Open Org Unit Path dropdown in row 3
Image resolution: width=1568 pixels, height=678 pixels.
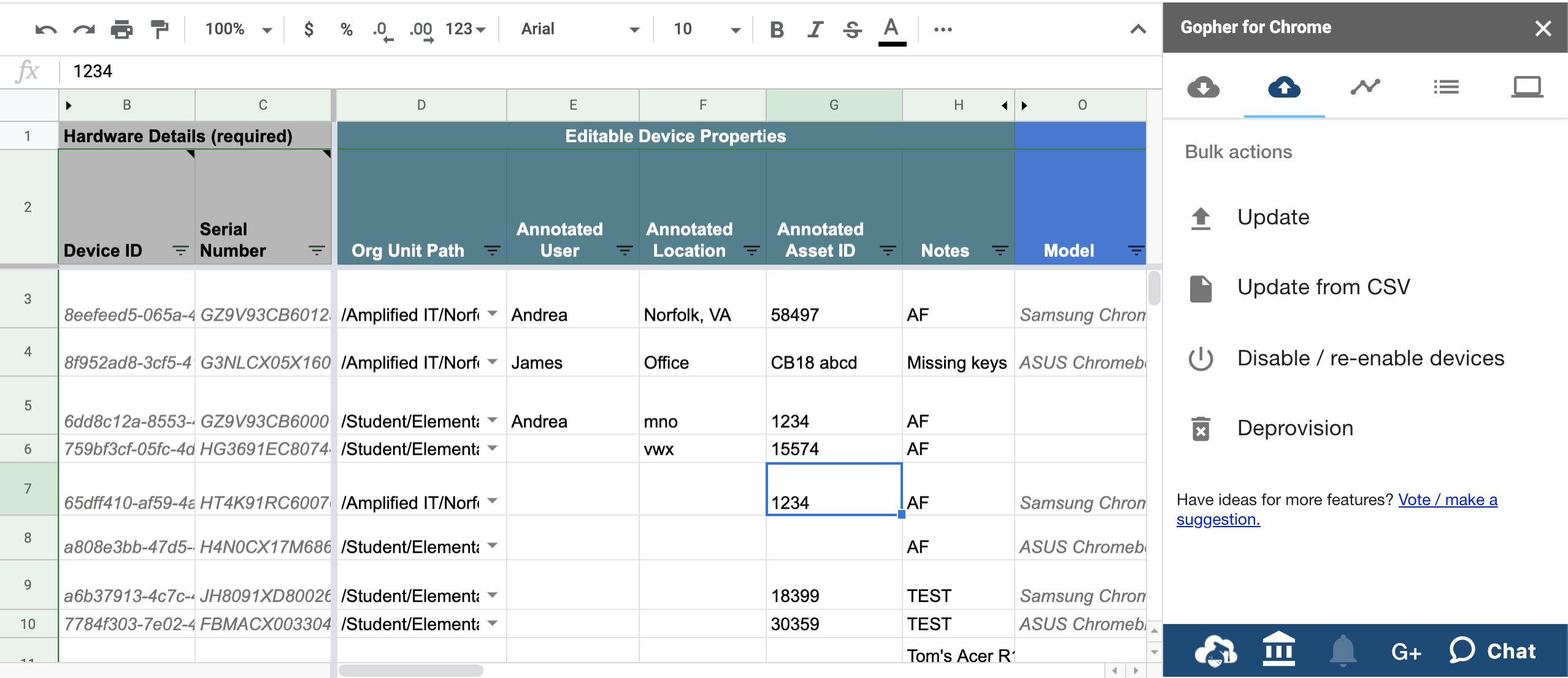point(492,314)
